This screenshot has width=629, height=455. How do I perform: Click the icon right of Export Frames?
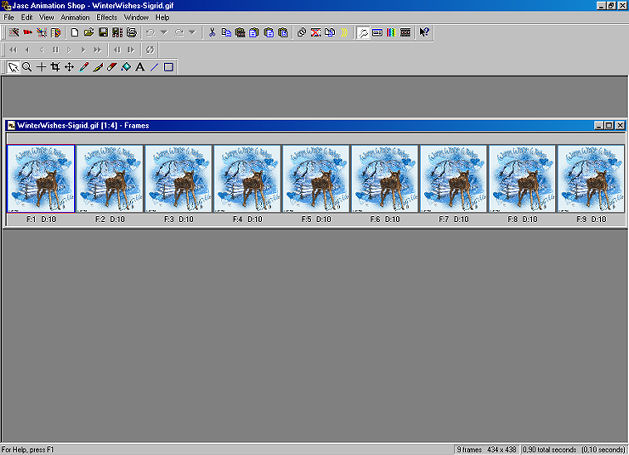tap(132, 32)
